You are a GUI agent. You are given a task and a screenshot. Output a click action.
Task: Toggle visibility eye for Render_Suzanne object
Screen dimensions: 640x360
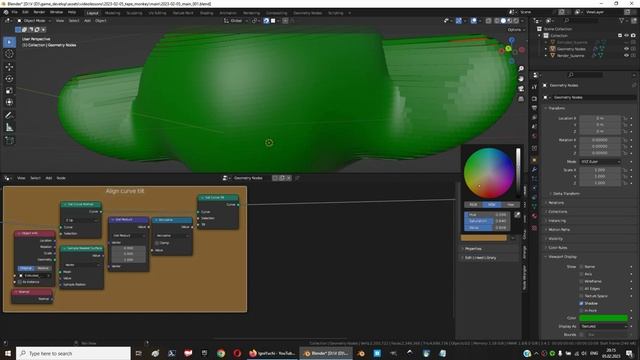coord(626,55)
